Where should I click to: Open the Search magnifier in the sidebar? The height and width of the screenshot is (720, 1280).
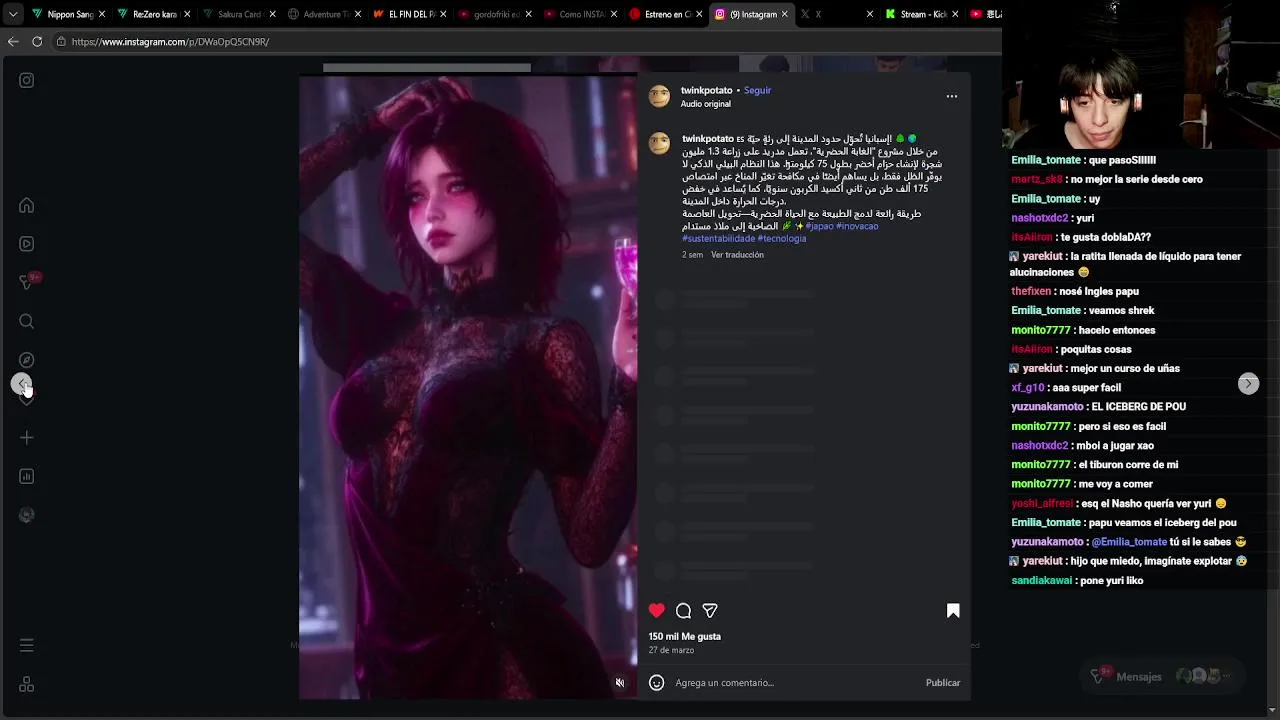point(27,321)
